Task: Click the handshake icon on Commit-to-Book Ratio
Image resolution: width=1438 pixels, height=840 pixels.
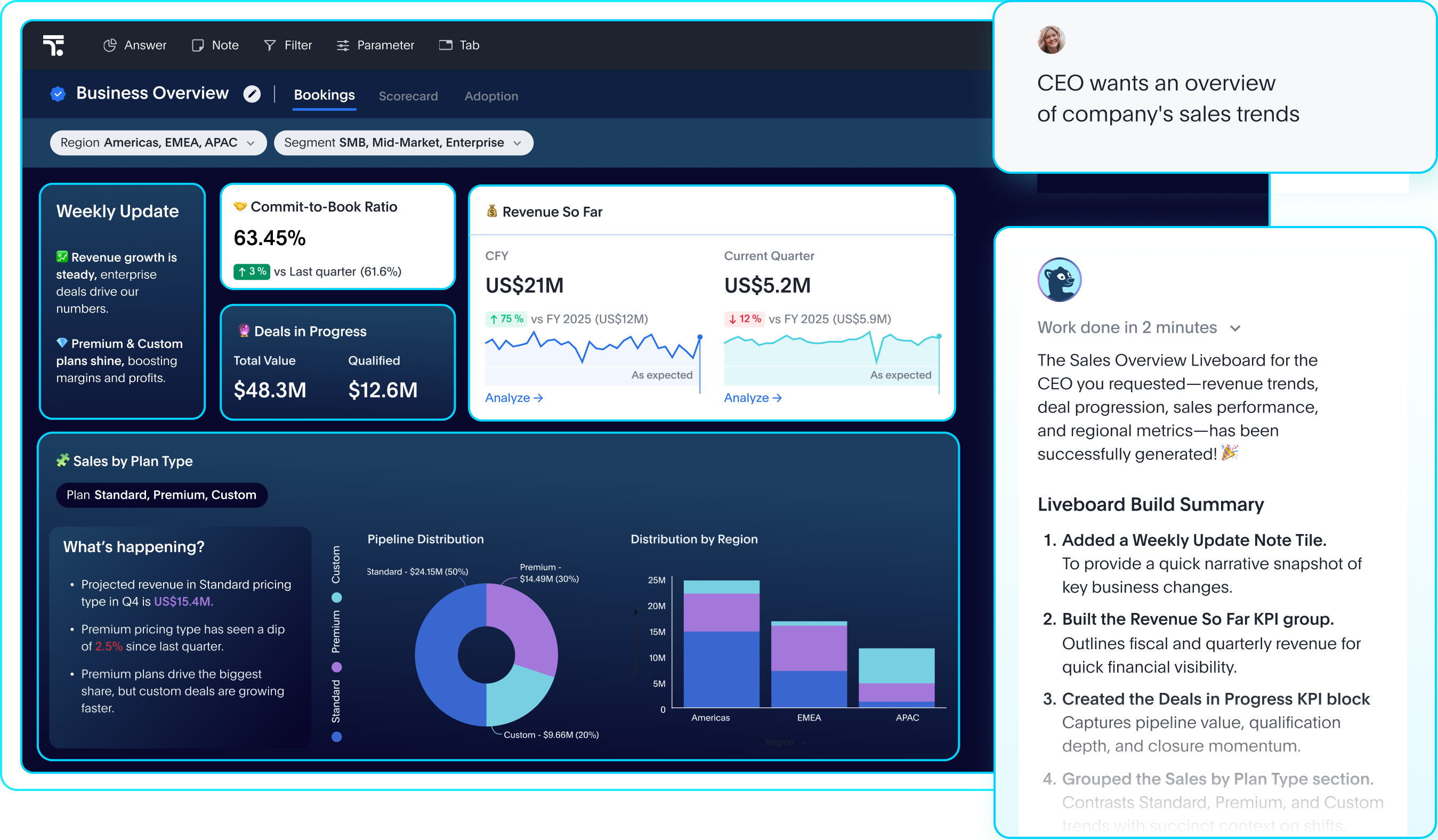Action: point(240,206)
